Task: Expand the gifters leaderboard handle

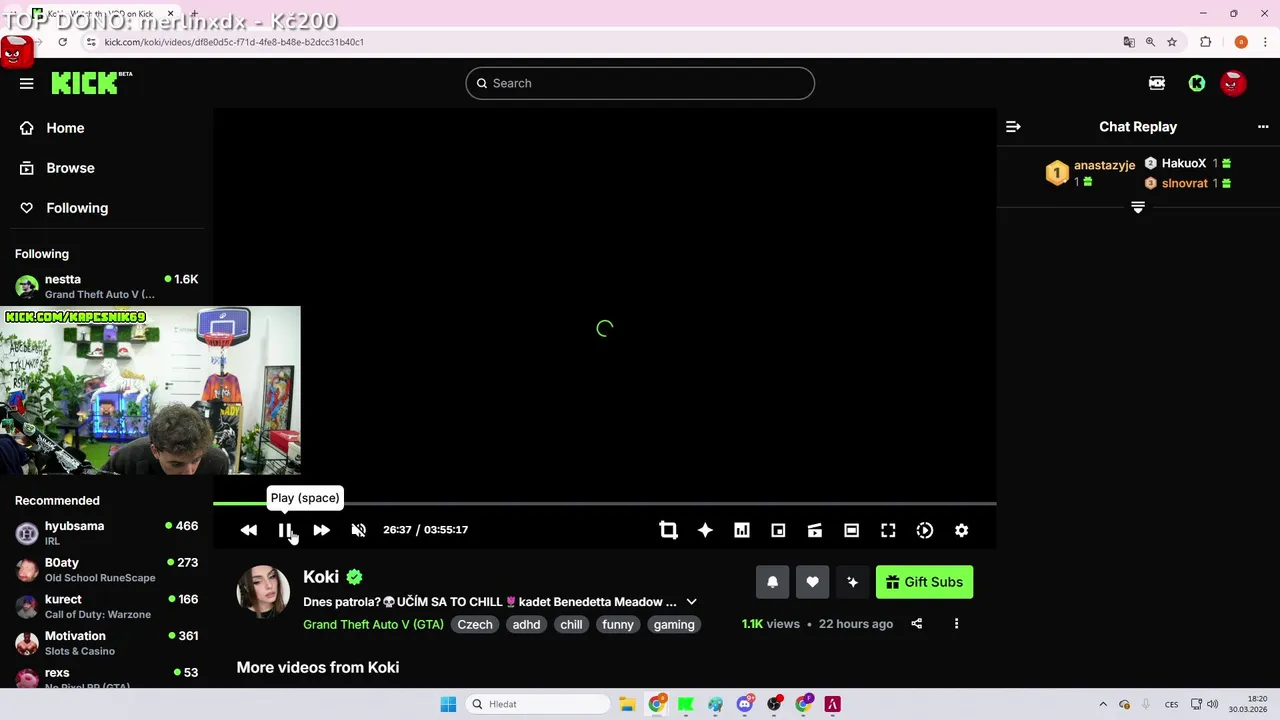Action: [1138, 207]
